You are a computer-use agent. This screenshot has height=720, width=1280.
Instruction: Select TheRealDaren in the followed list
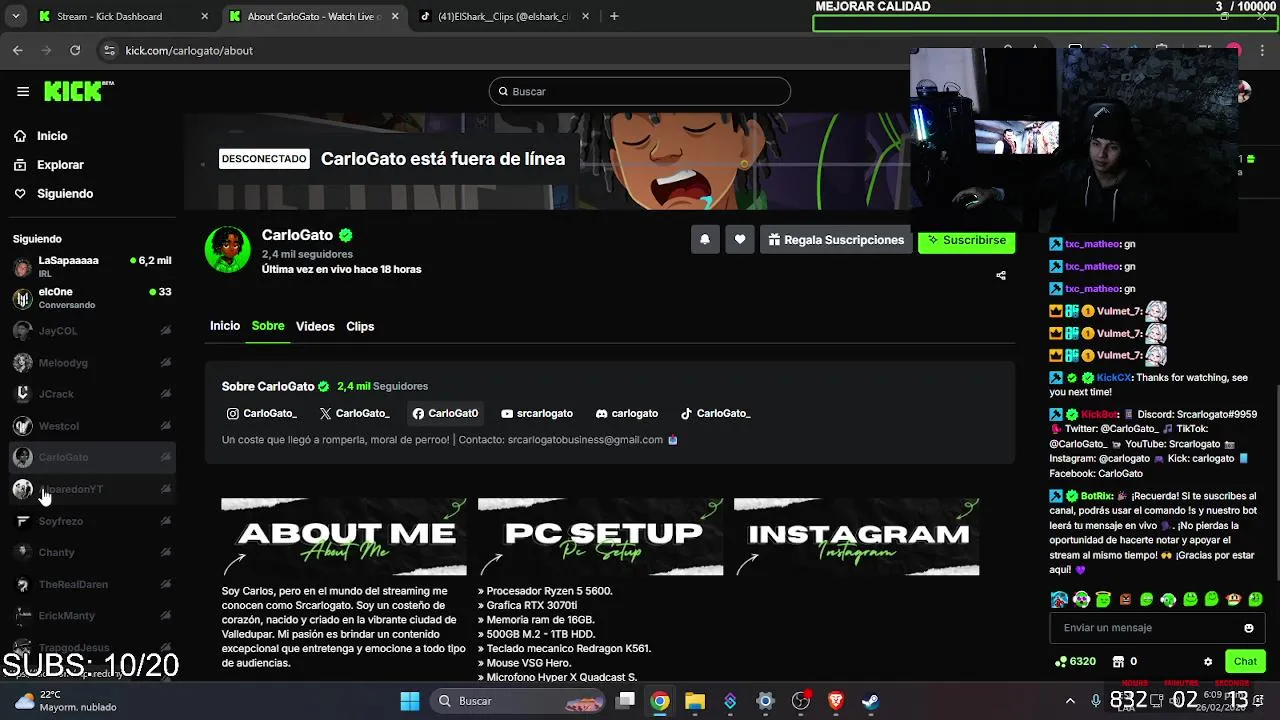click(92, 584)
